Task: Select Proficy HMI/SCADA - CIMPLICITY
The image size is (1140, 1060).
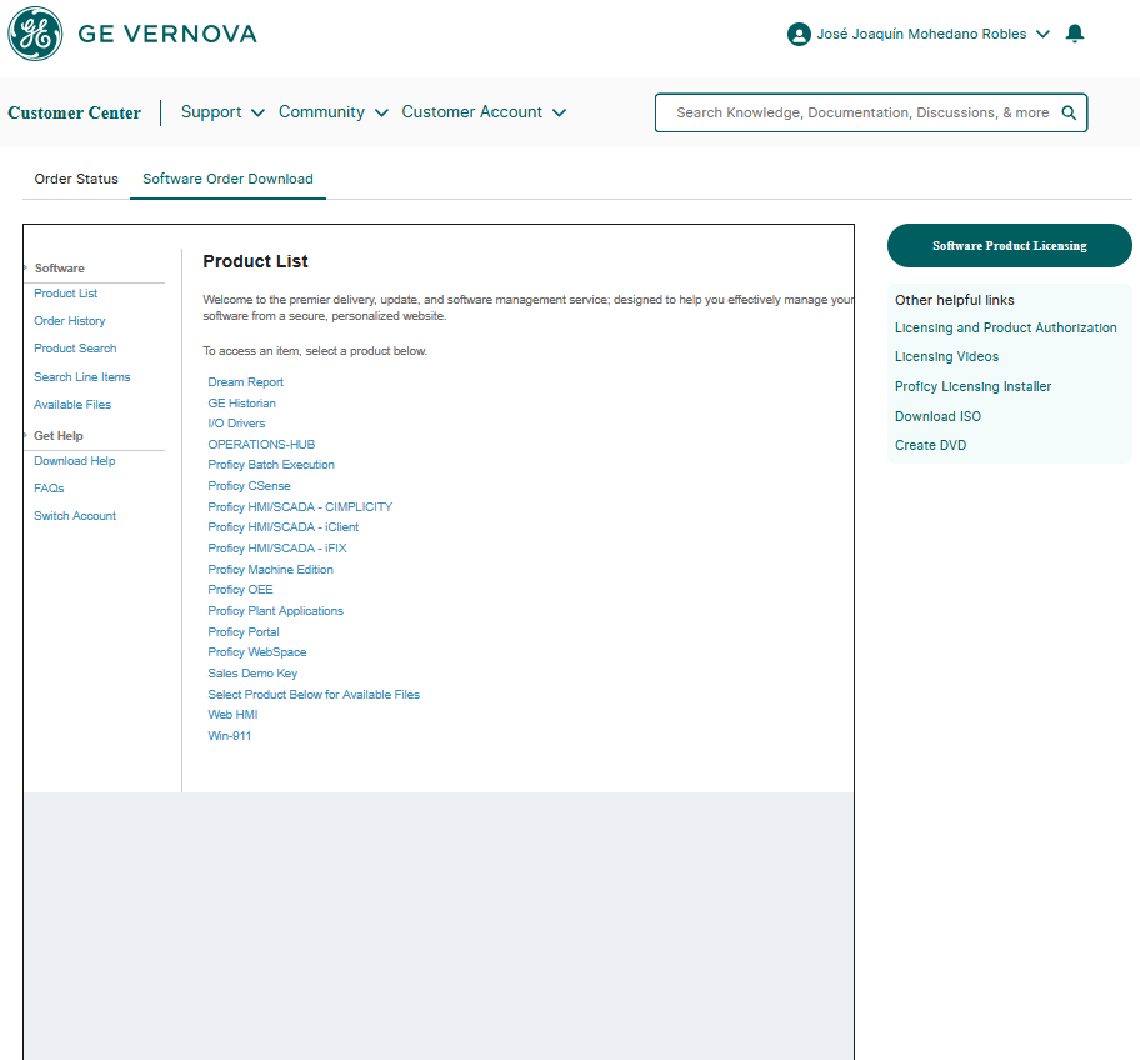Action: 300,507
